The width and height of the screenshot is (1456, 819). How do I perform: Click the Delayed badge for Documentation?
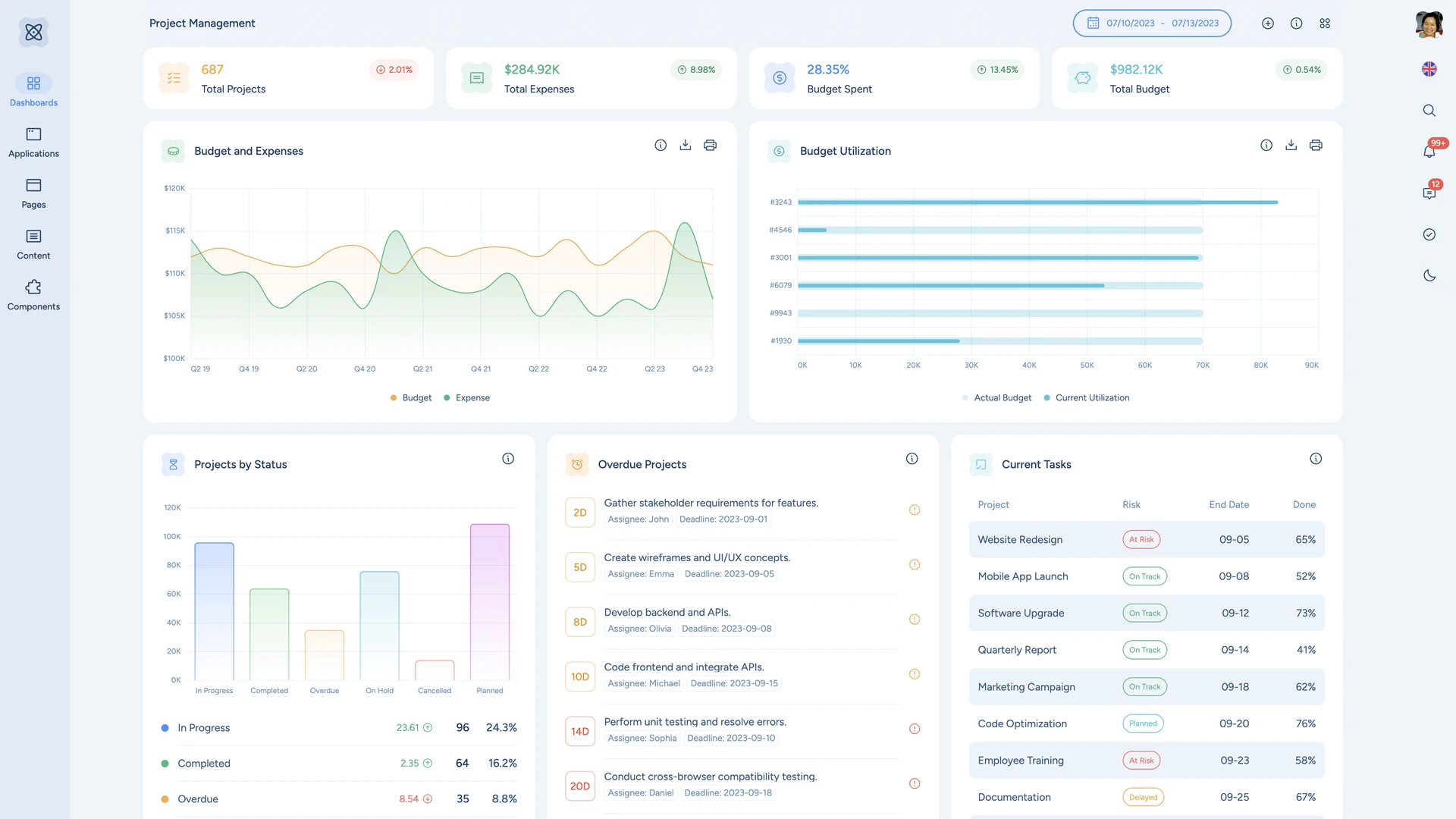coord(1143,798)
